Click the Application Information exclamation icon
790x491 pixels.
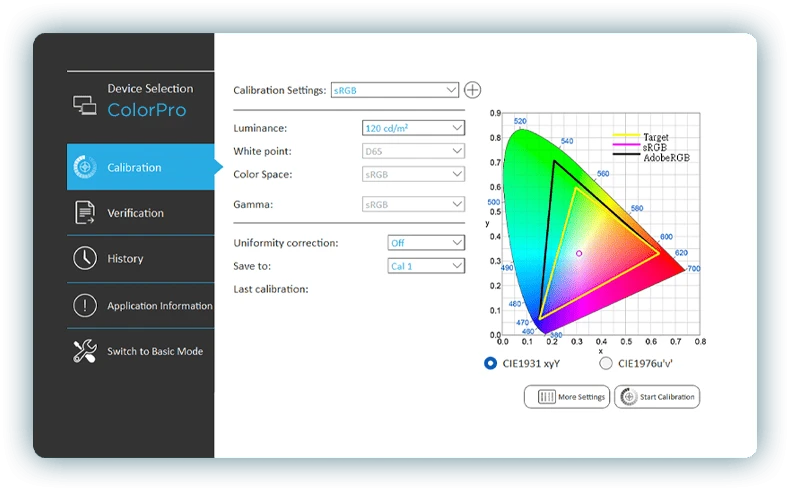(85, 305)
